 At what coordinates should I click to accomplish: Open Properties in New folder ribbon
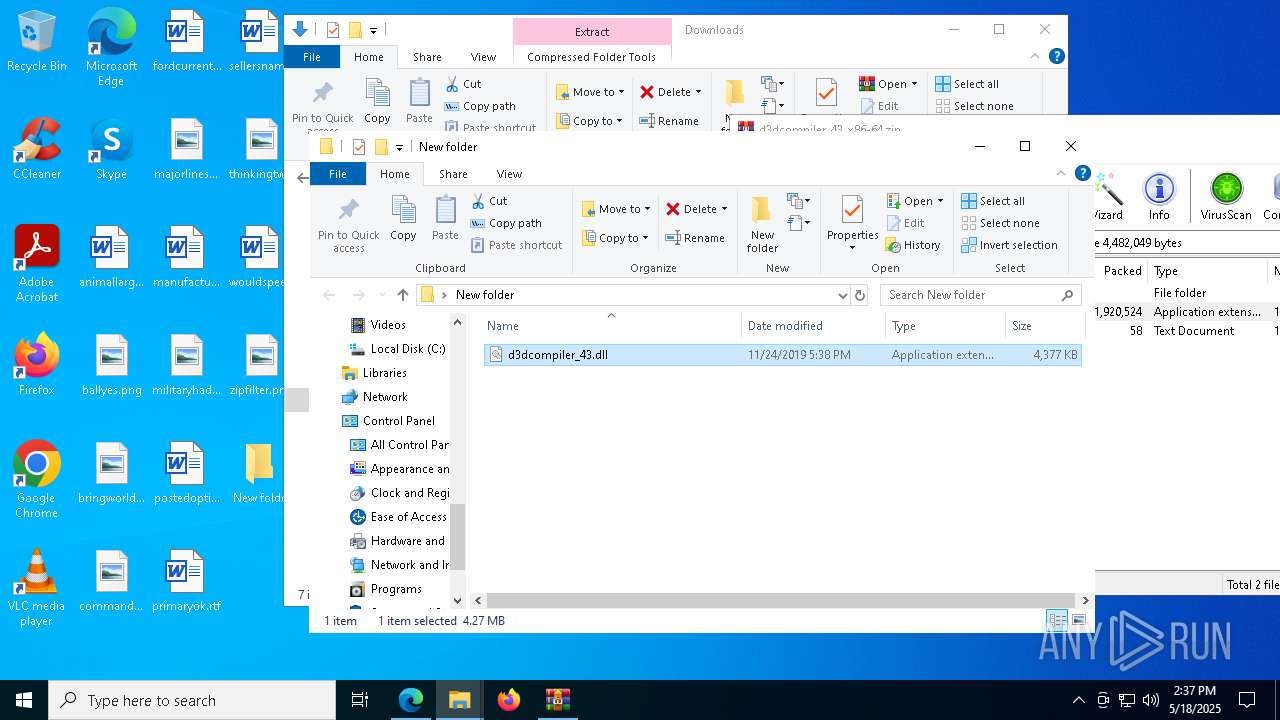pyautogui.click(x=852, y=224)
